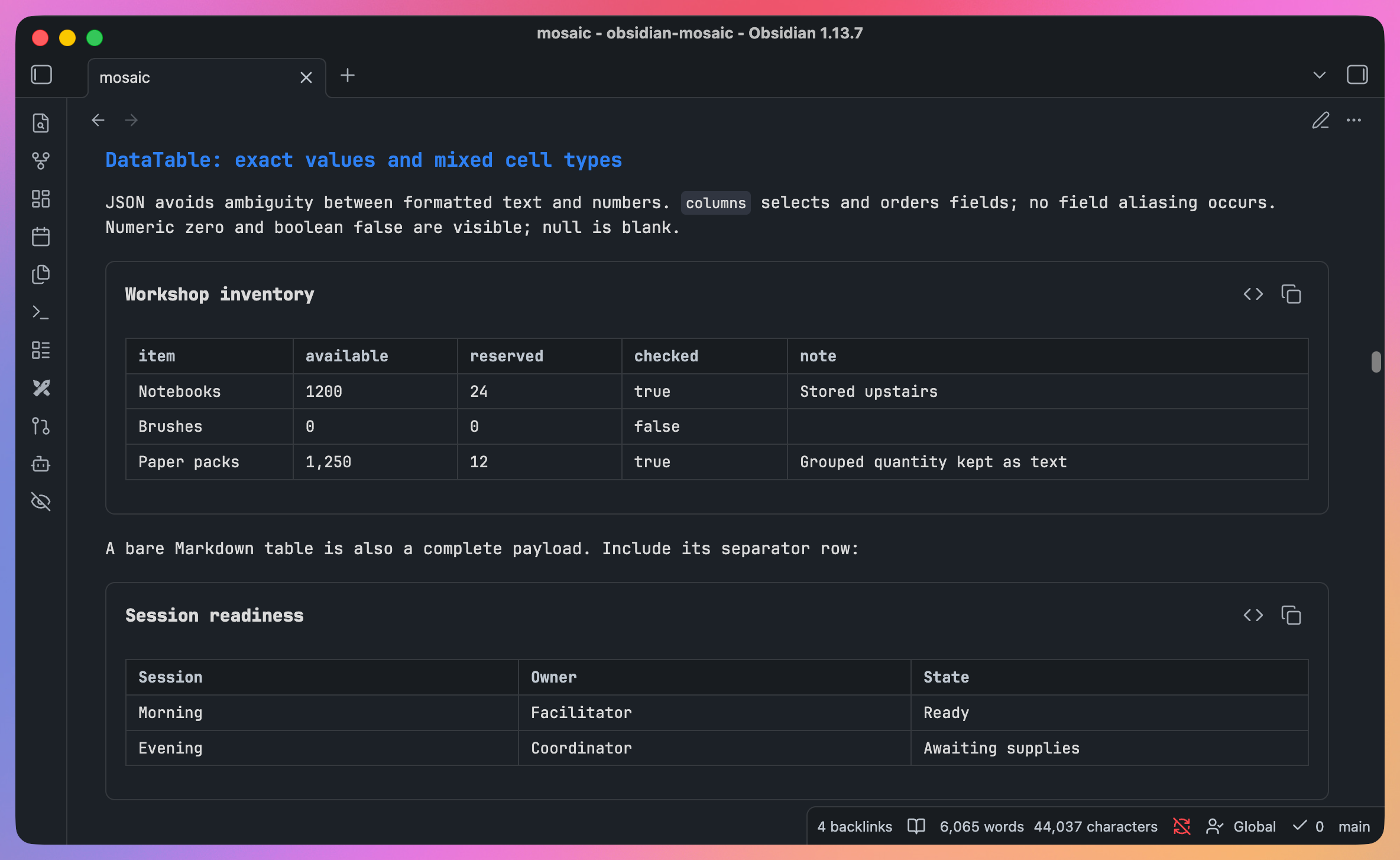Viewport: 1400px width, 860px height.
Task: Open quick switcher file search icon
Action: click(41, 123)
